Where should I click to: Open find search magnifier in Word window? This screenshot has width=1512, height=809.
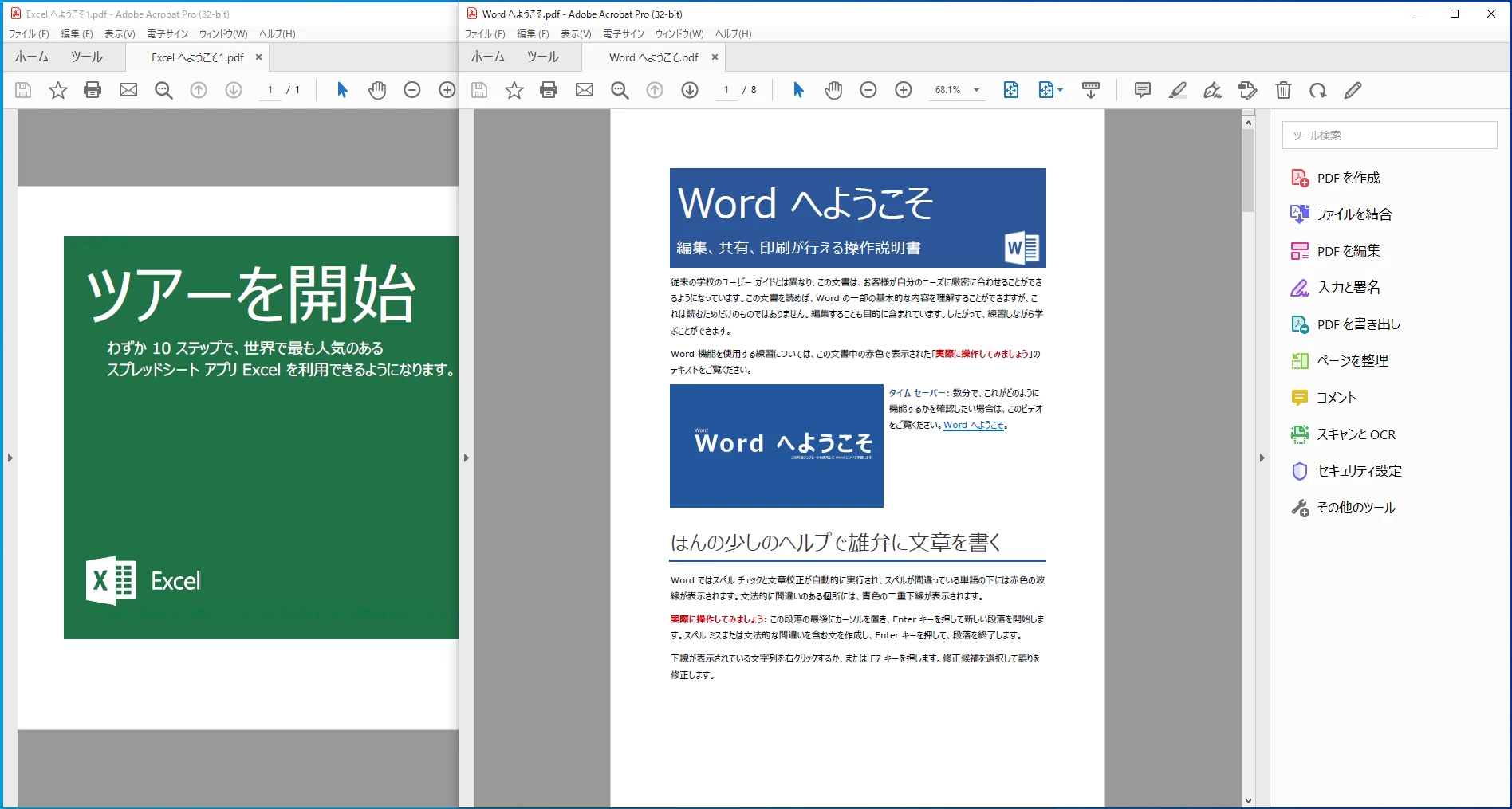pos(620,90)
